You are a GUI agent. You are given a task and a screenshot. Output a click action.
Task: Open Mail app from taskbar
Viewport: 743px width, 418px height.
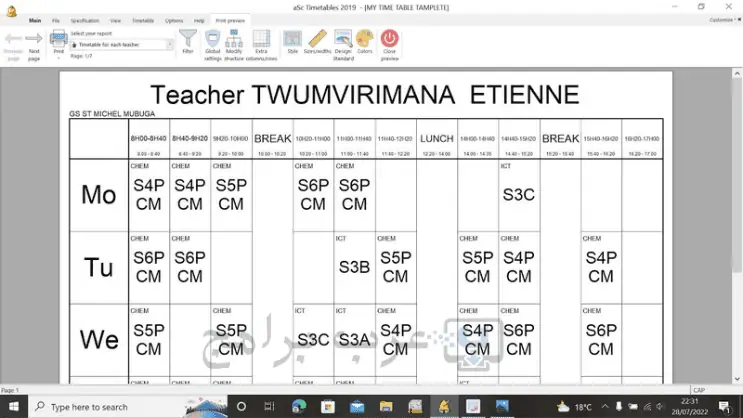click(357, 406)
